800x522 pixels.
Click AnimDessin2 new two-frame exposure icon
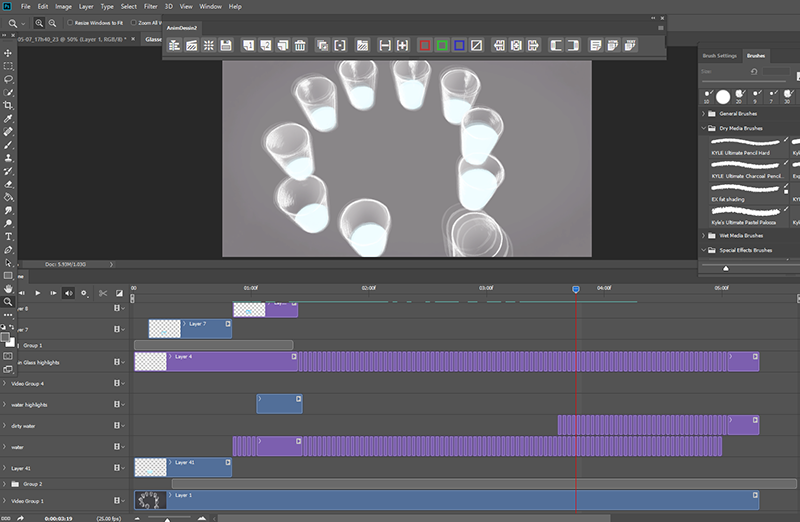coord(266,45)
